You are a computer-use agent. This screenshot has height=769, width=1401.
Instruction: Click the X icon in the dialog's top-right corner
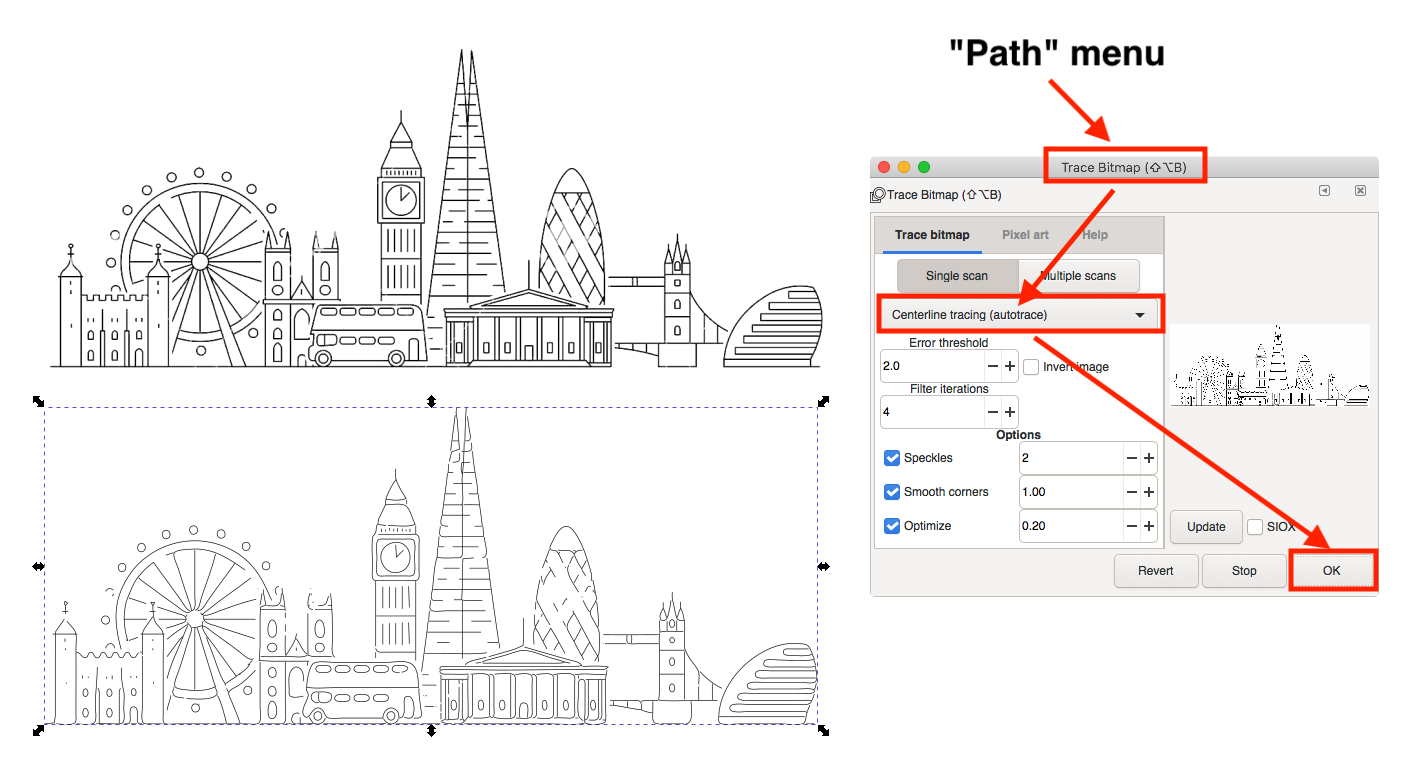1360,190
